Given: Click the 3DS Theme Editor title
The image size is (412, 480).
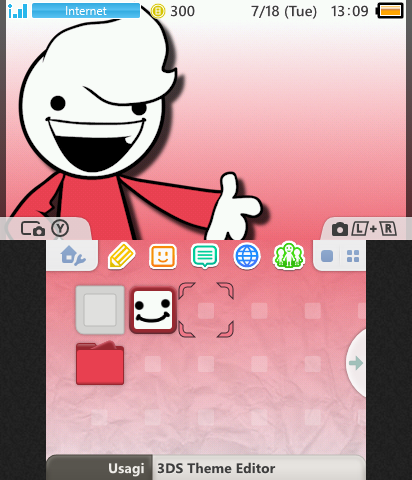Looking at the screenshot, I should tap(216, 468).
